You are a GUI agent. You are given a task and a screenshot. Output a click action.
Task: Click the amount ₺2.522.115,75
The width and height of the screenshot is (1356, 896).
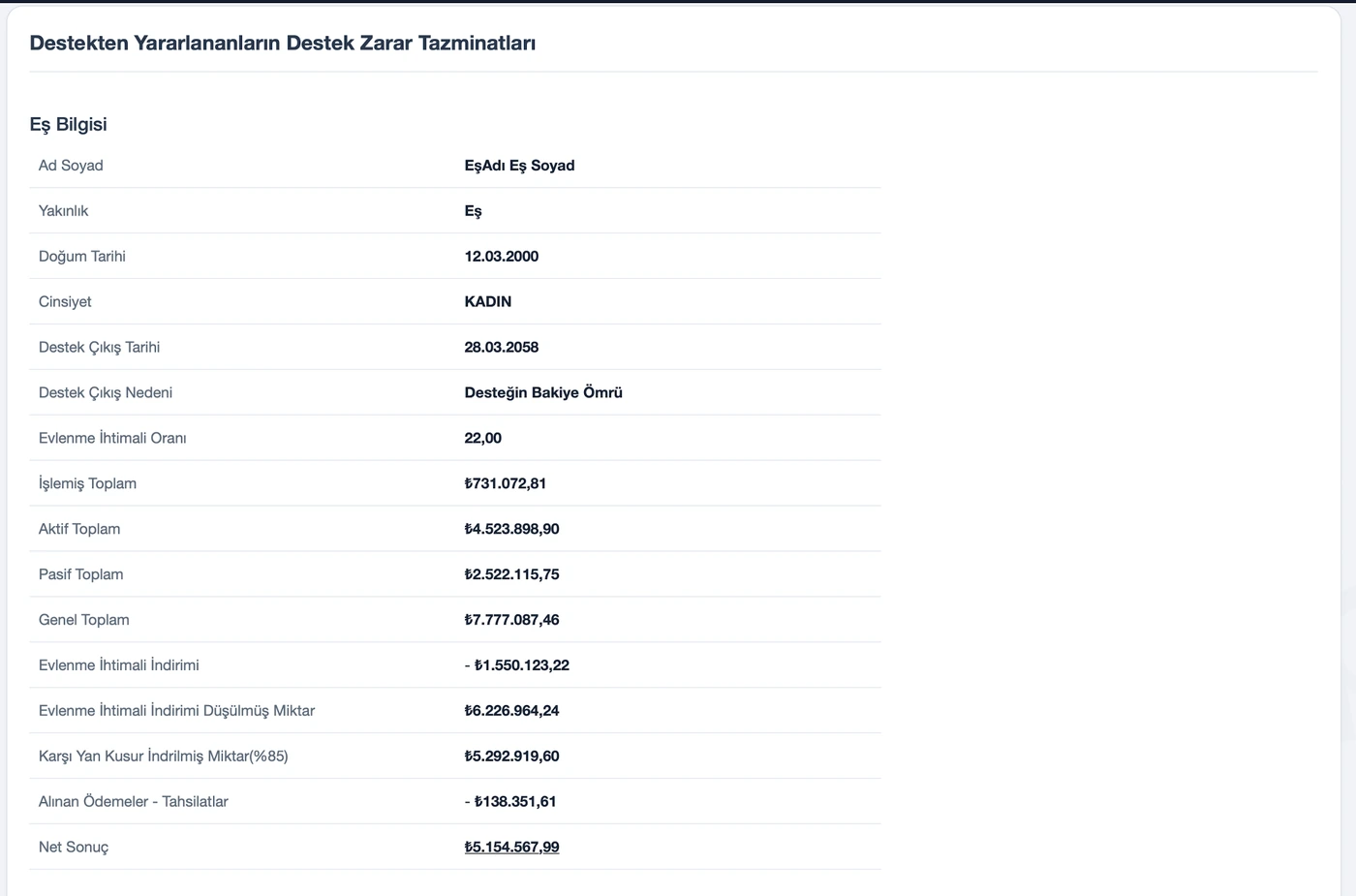pyautogui.click(x=512, y=575)
